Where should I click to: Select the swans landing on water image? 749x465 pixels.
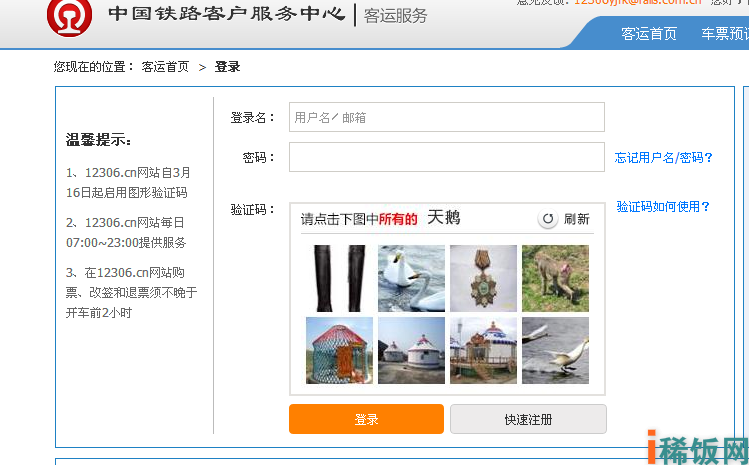[x=556, y=350]
